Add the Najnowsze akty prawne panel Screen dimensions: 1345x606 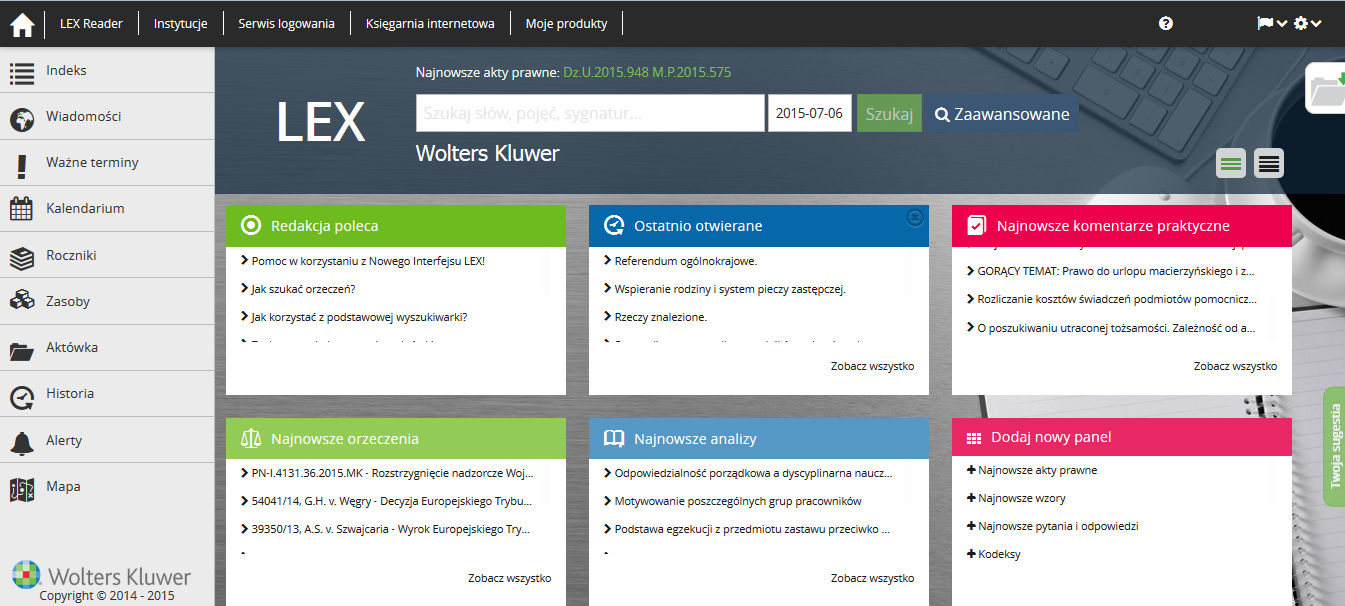click(x=1032, y=470)
